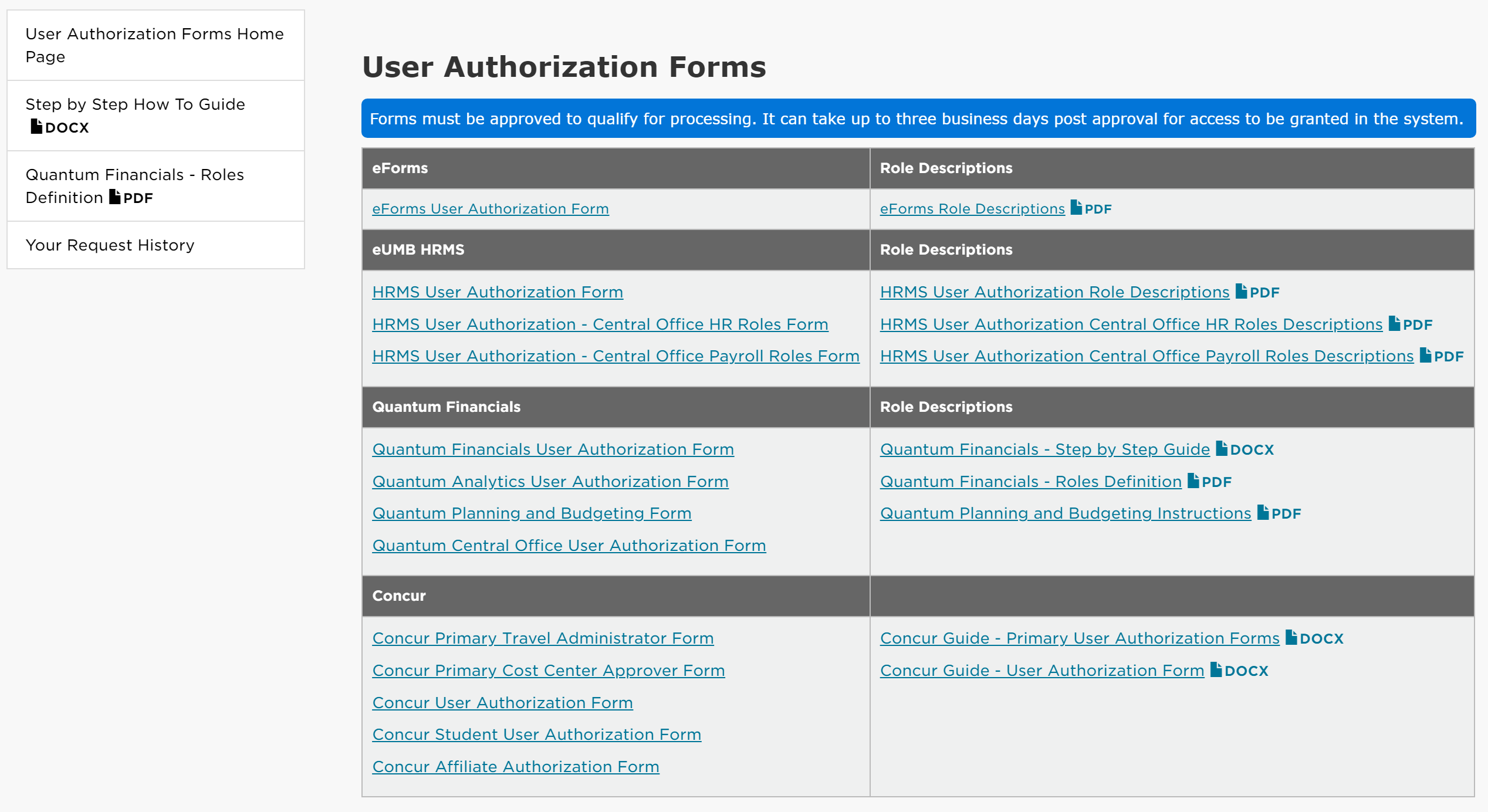The width and height of the screenshot is (1488, 812).
Task: Open the Quantum Financials User Authorization Form
Action: point(553,449)
